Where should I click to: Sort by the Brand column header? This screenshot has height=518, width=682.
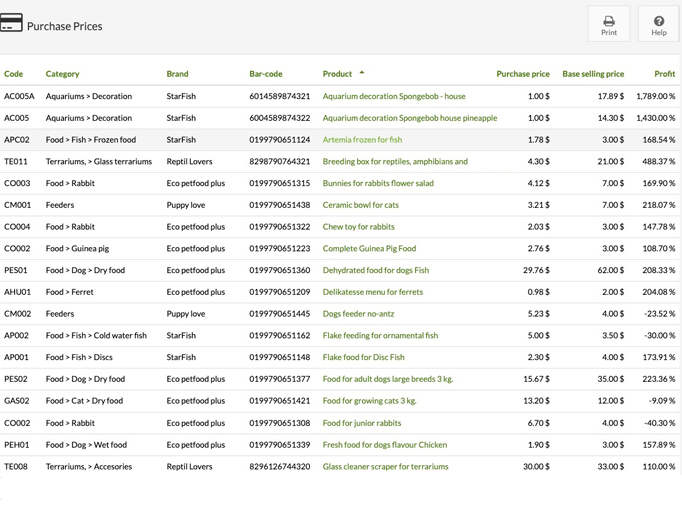click(x=177, y=74)
